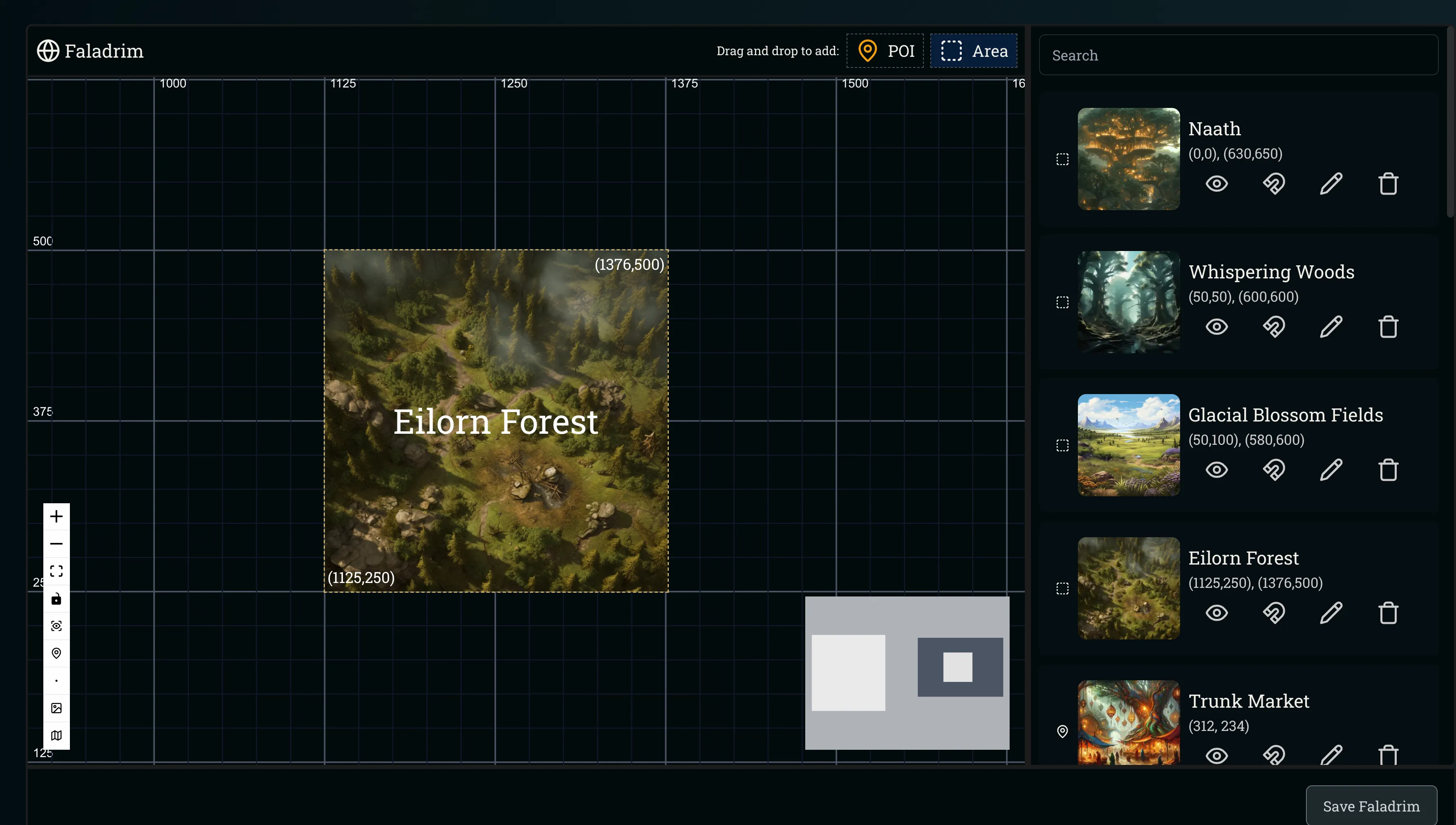Click the Area drag button
The height and width of the screenshot is (825, 1456).
[973, 51]
